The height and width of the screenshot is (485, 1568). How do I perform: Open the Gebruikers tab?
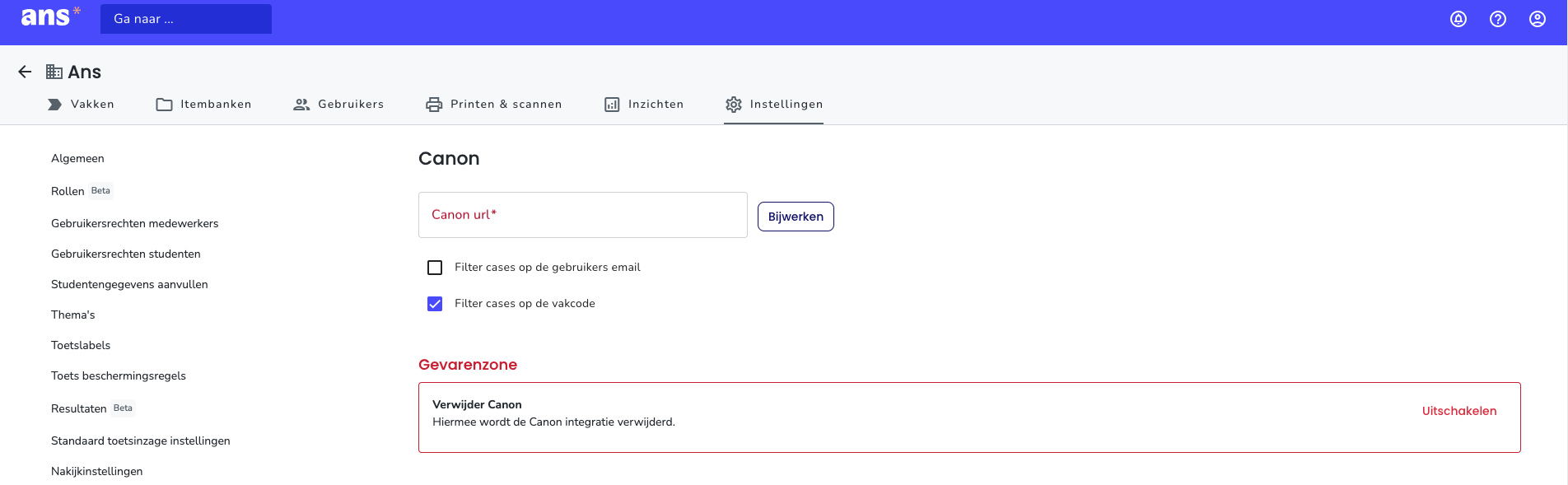[338, 105]
